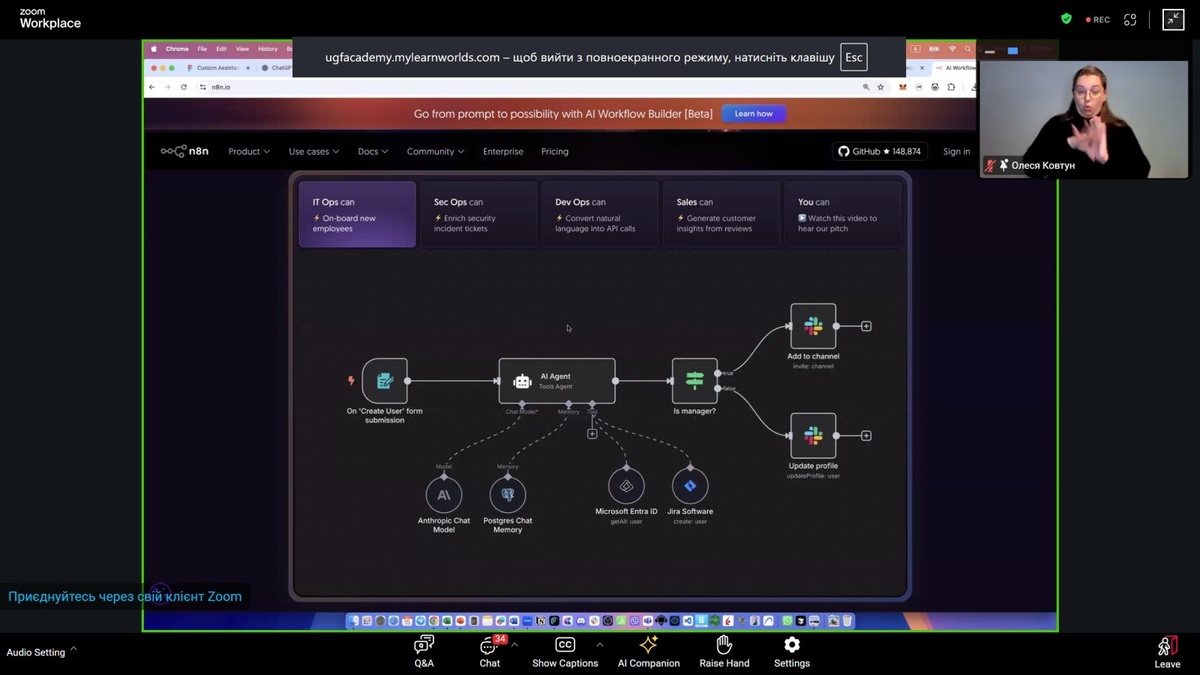Launch AI Companion
The width and height of the screenshot is (1200, 675).
point(648,646)
